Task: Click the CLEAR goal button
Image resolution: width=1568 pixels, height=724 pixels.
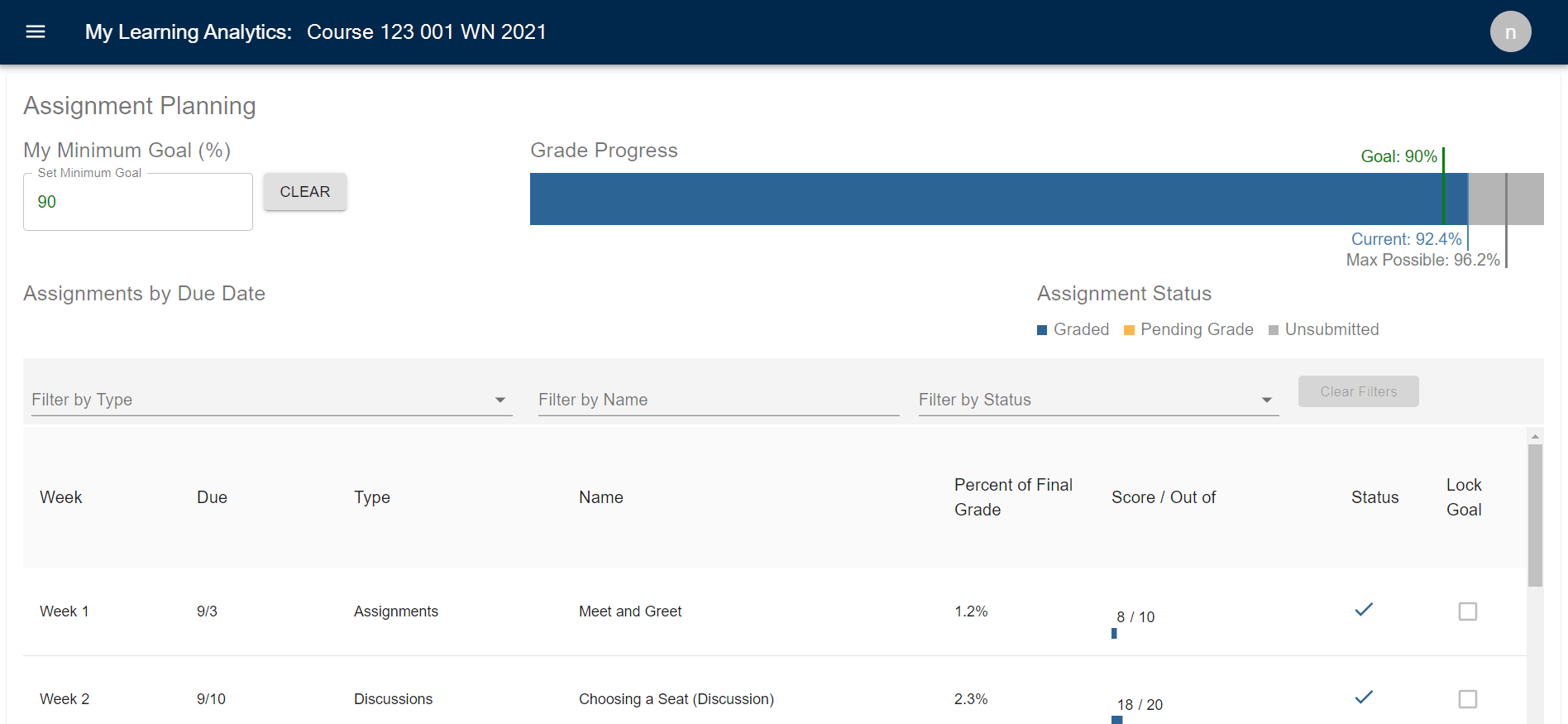Action: [305, 192]
